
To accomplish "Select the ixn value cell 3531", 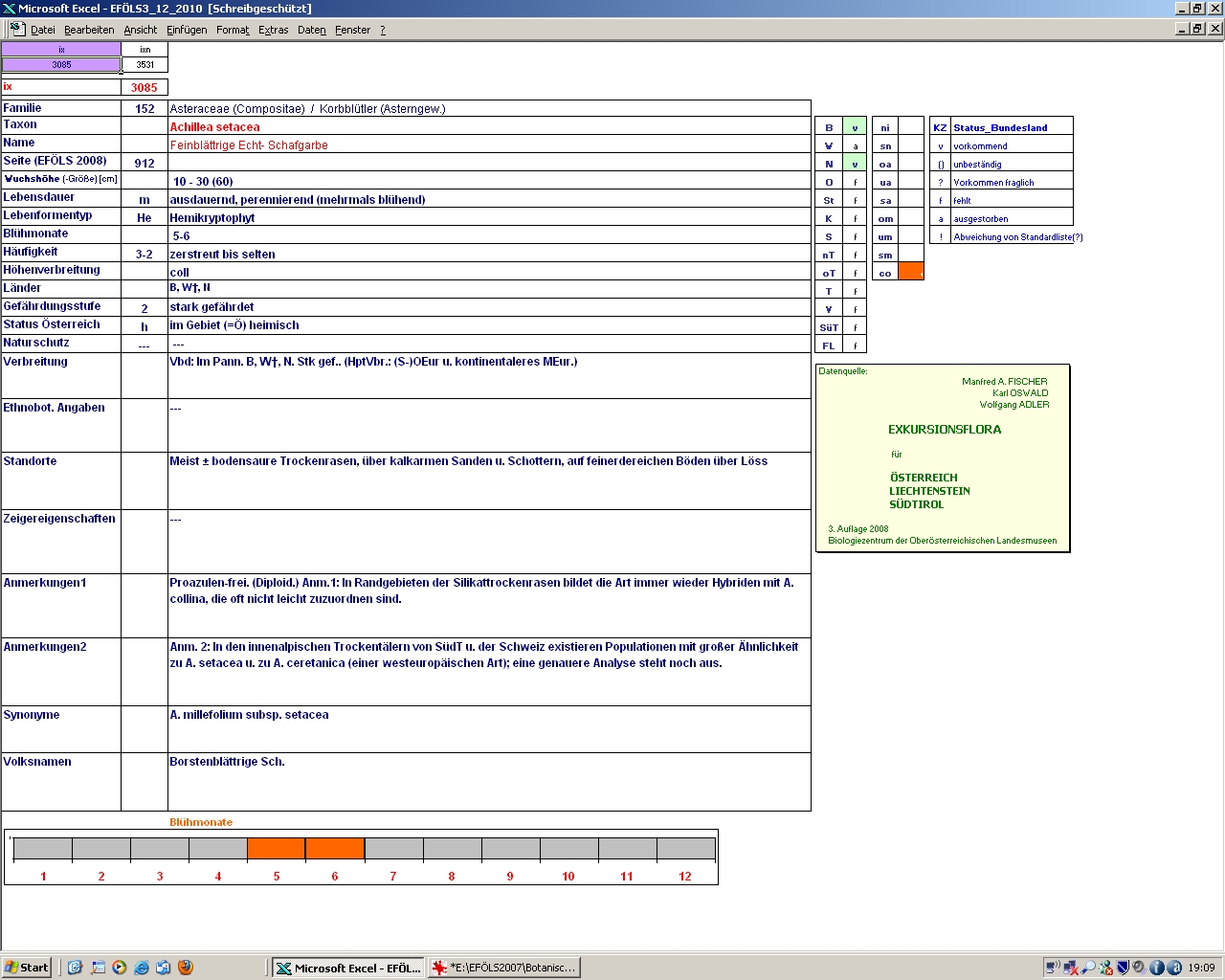I will point(145,65).
